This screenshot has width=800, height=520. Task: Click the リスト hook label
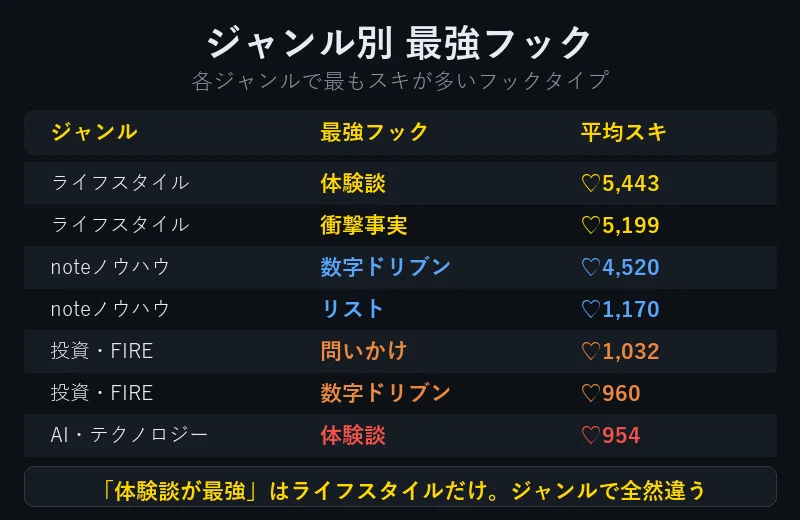pyautogui.click(x=353, y=309)
